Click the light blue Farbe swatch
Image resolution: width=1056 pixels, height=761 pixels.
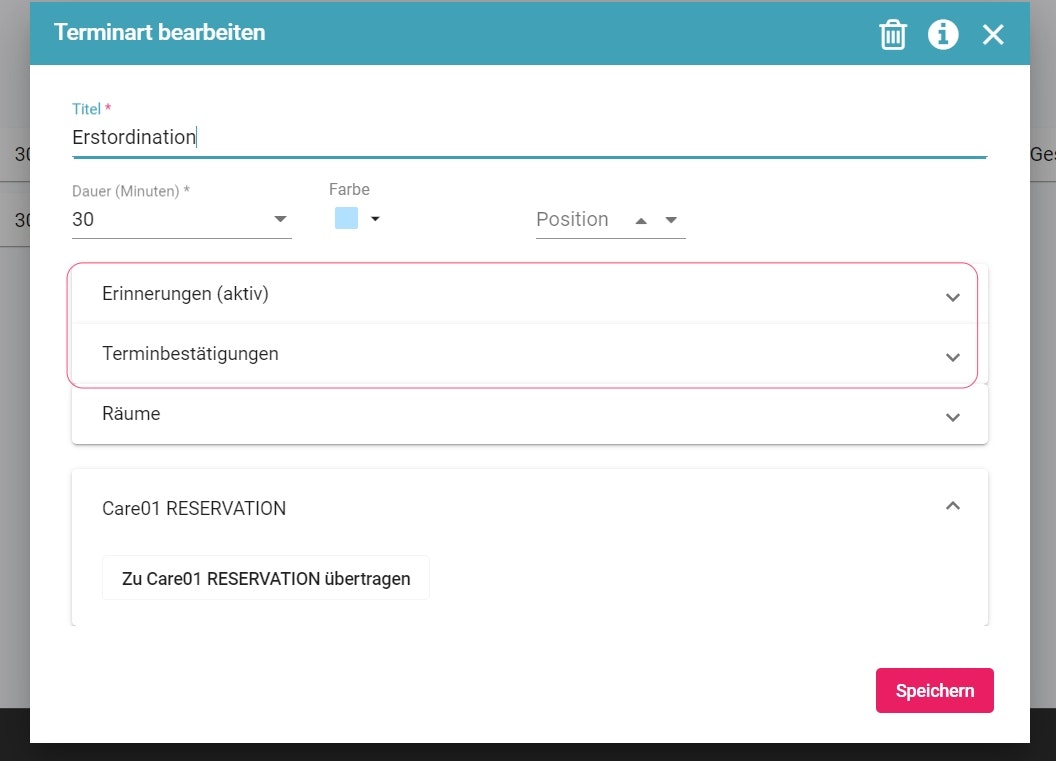tap(346, 218)
